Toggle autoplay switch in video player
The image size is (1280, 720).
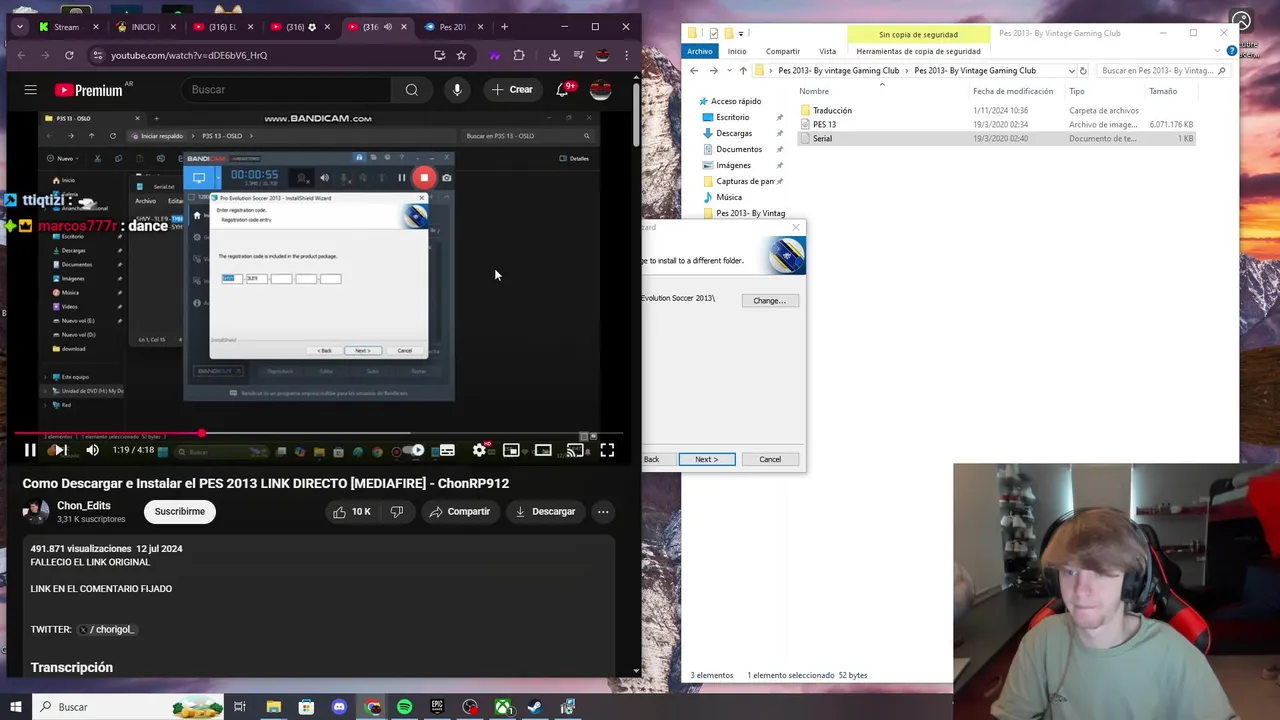415,450
